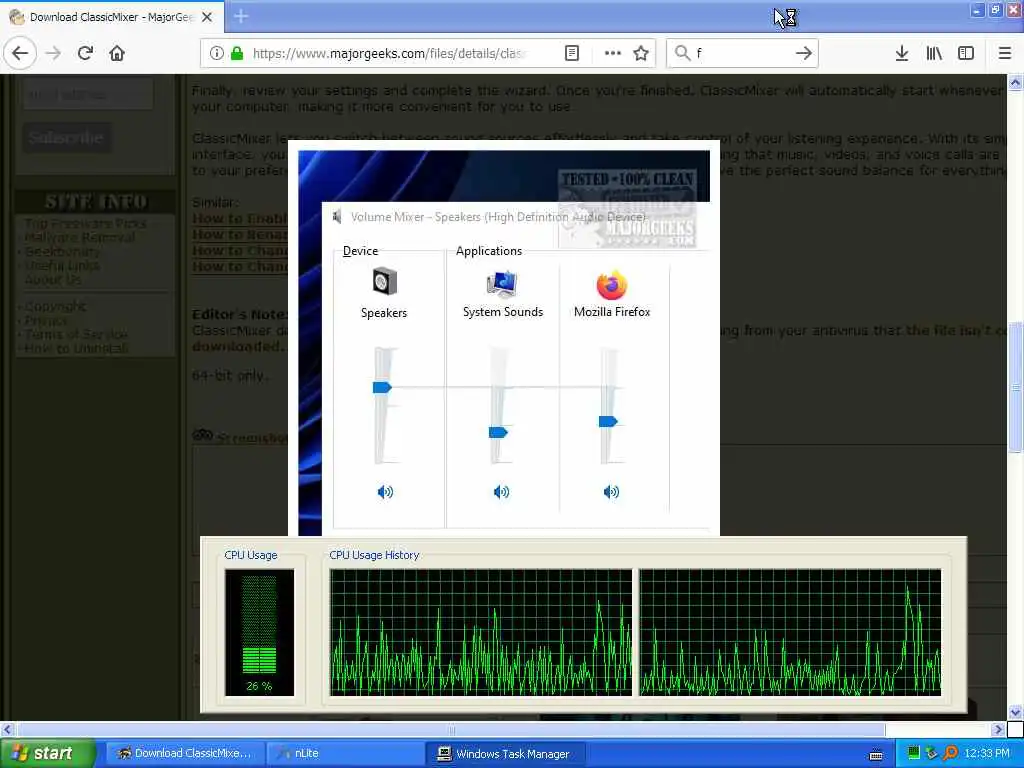The width and height of the screenshot is (1024, 768).
Task: Open the Library bookshelf icon
Action: click(934, 53)
